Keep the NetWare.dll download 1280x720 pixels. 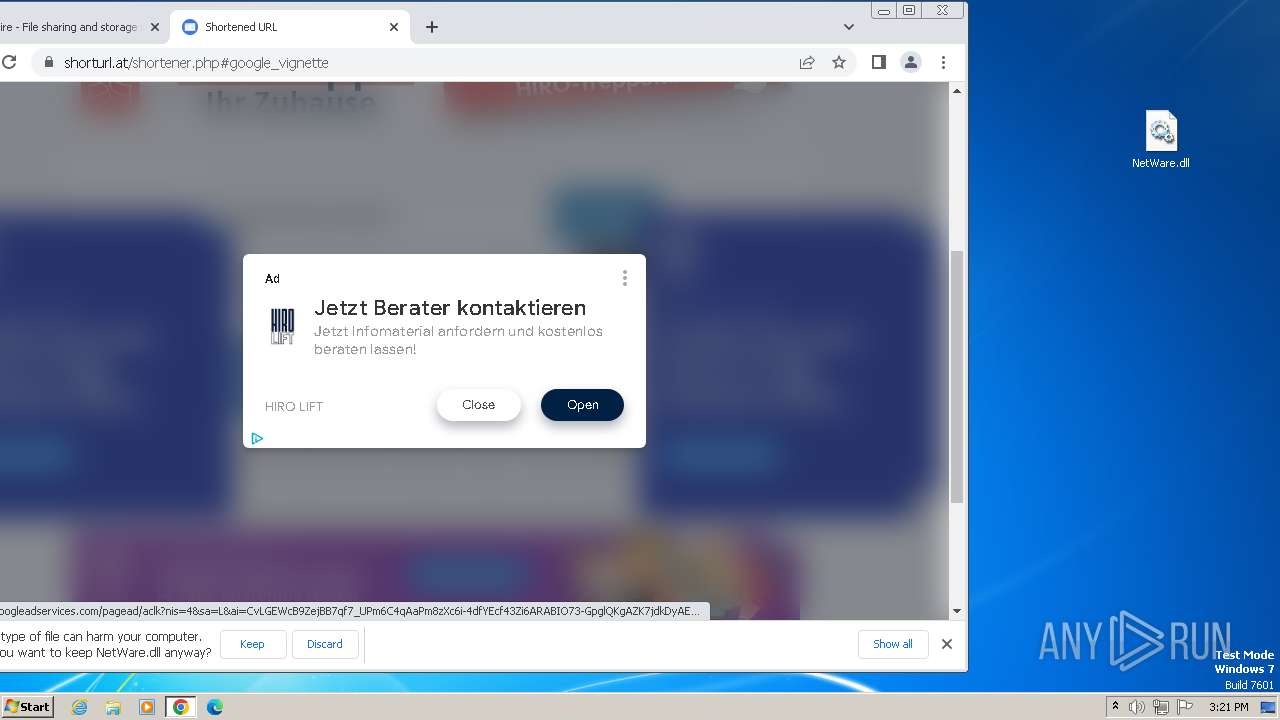(252, 644)
